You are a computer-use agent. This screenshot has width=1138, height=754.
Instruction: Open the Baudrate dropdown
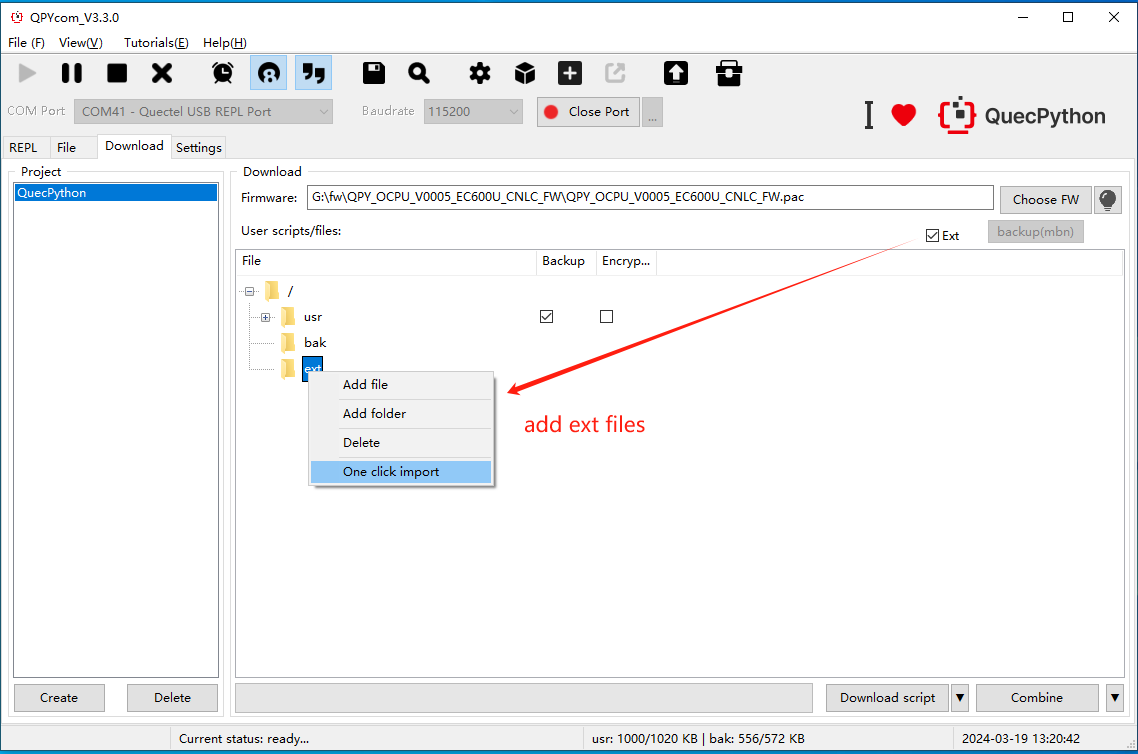click(x=473, y=112)
